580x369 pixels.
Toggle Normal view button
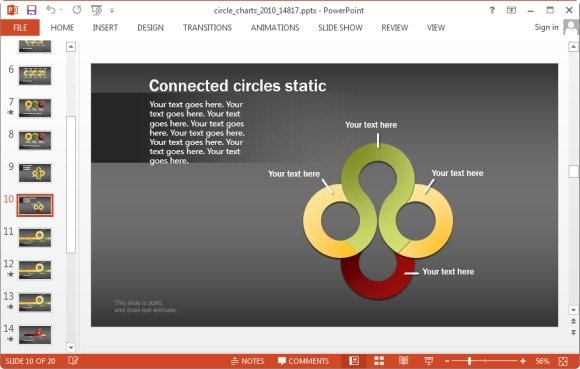click(354, 360)
